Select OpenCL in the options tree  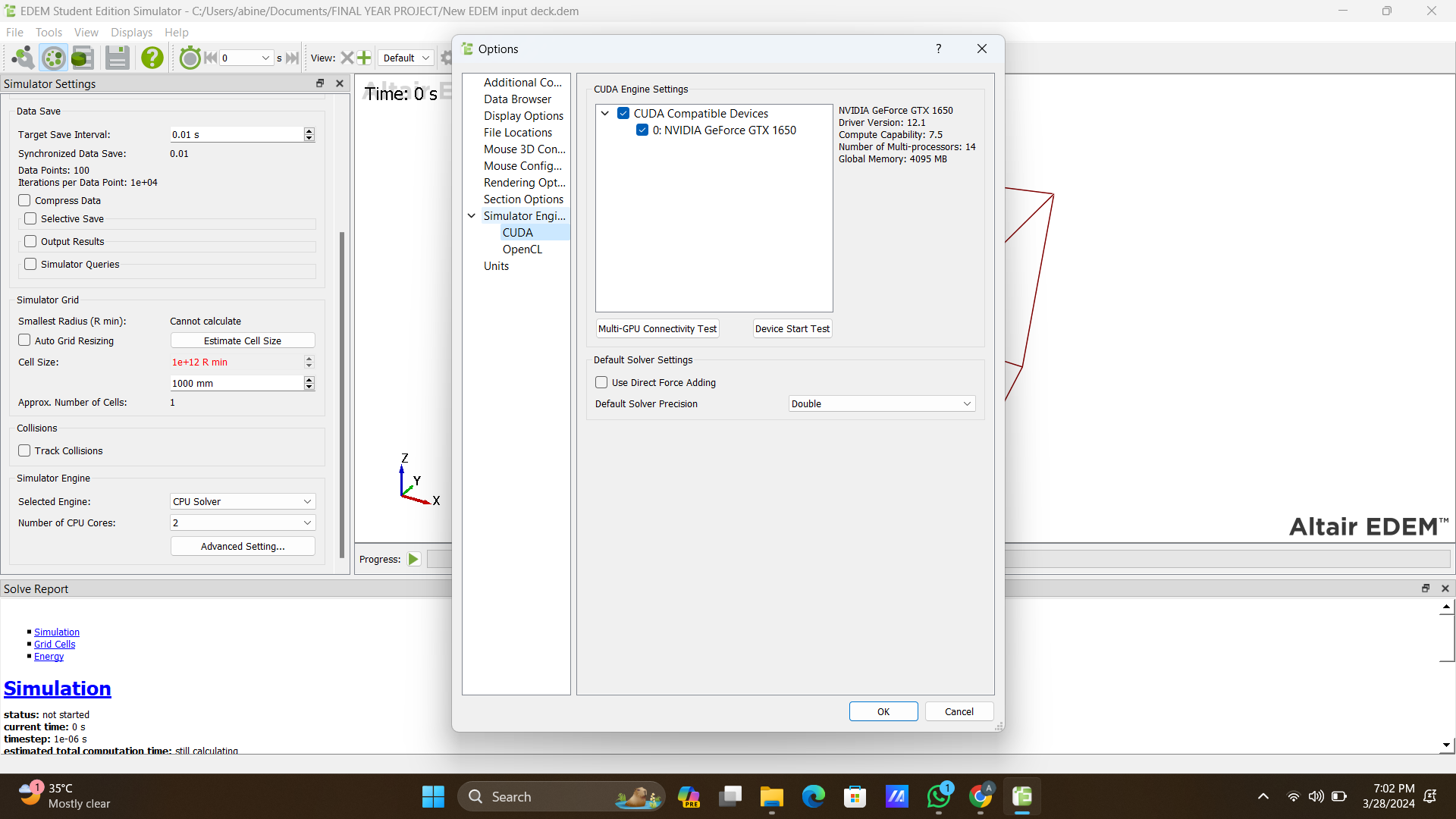point(522,249)
